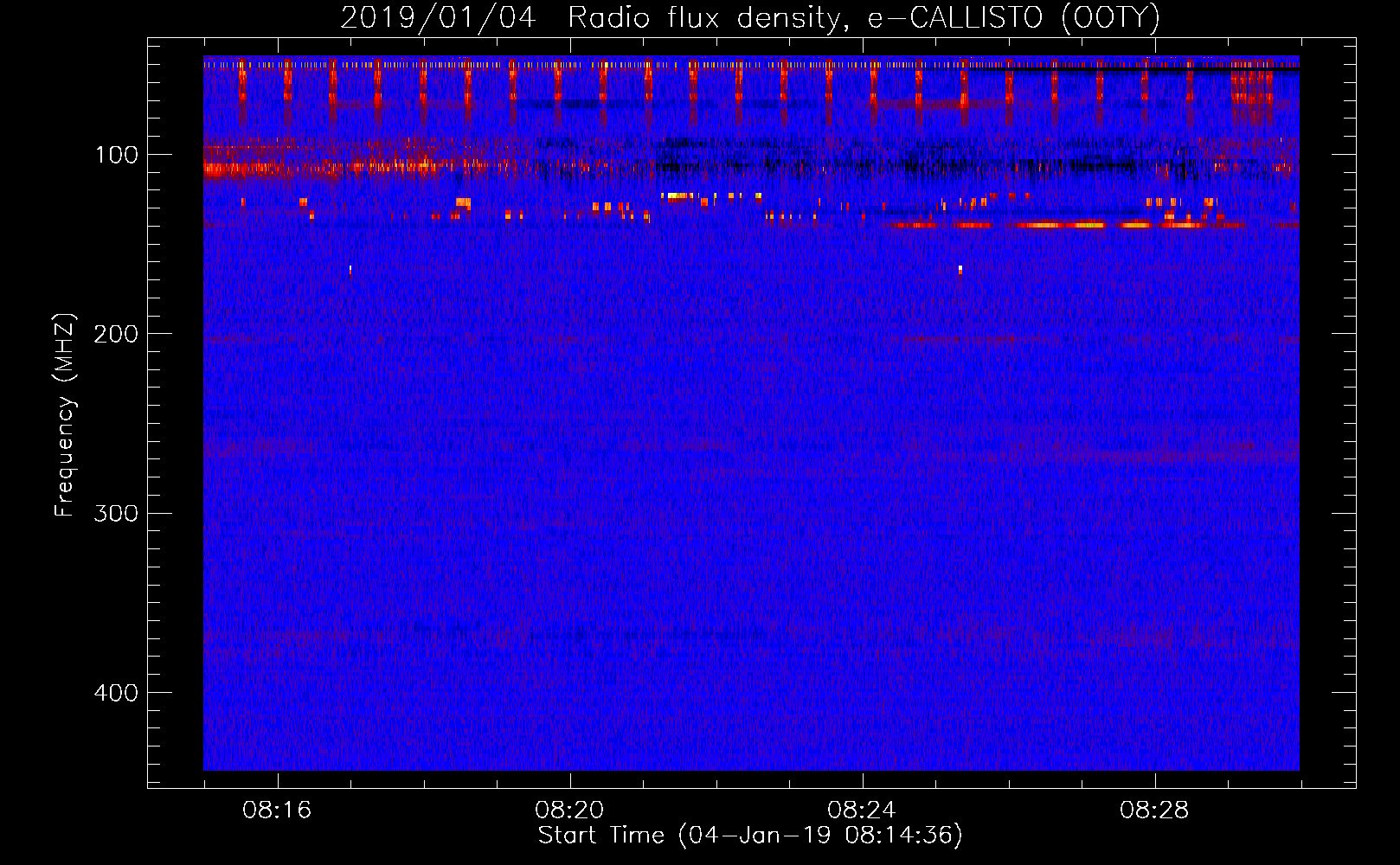The height and width of the screenshot is (865, 1400).
Task: Click the 200 frequency tick label
Action: click(x=116, y=334)
